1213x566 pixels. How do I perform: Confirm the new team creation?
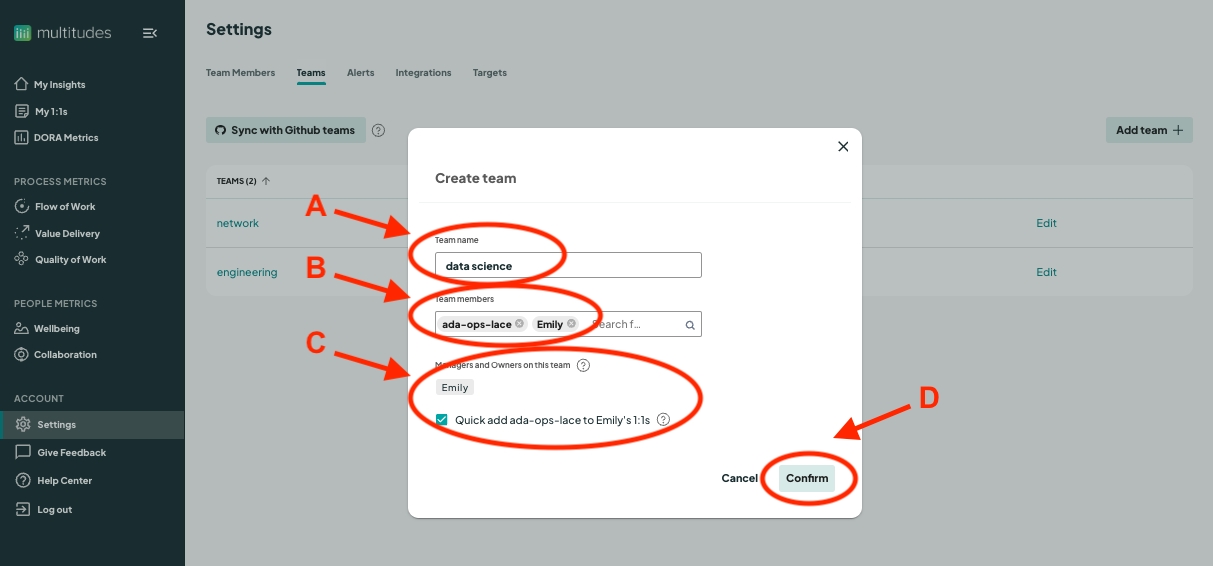point(807,478)
